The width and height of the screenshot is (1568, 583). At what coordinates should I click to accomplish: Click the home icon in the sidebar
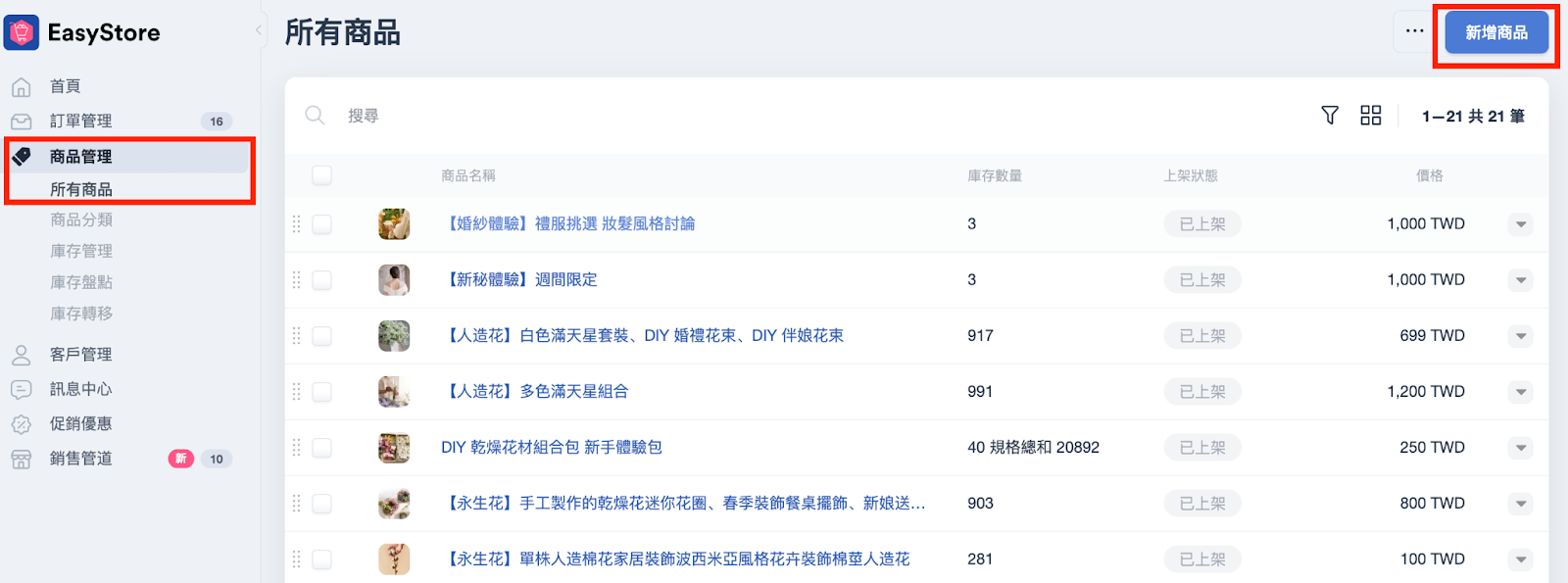[22, 87]
